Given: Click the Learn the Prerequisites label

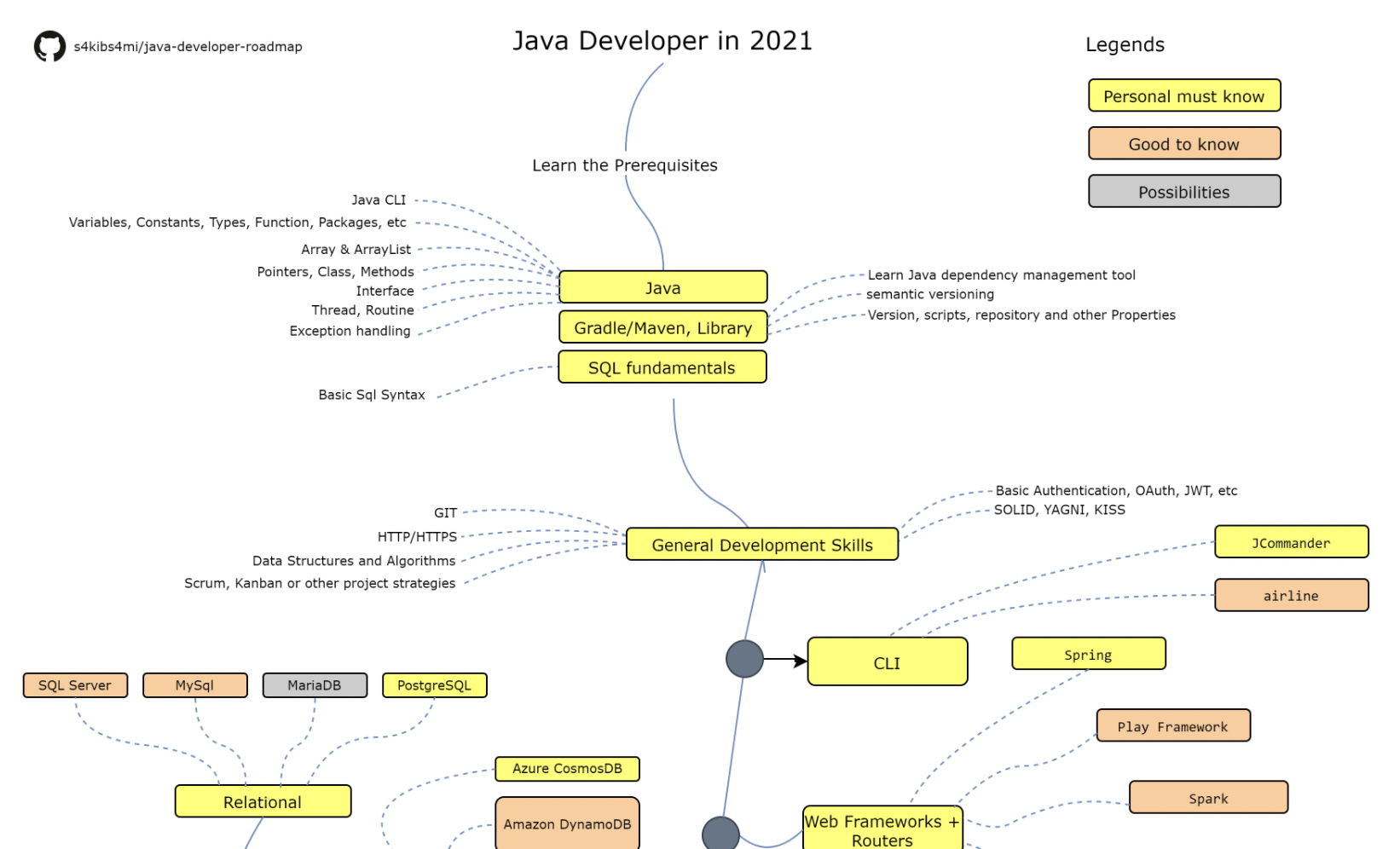Looking at the screenshot, I should click(625, 165).
